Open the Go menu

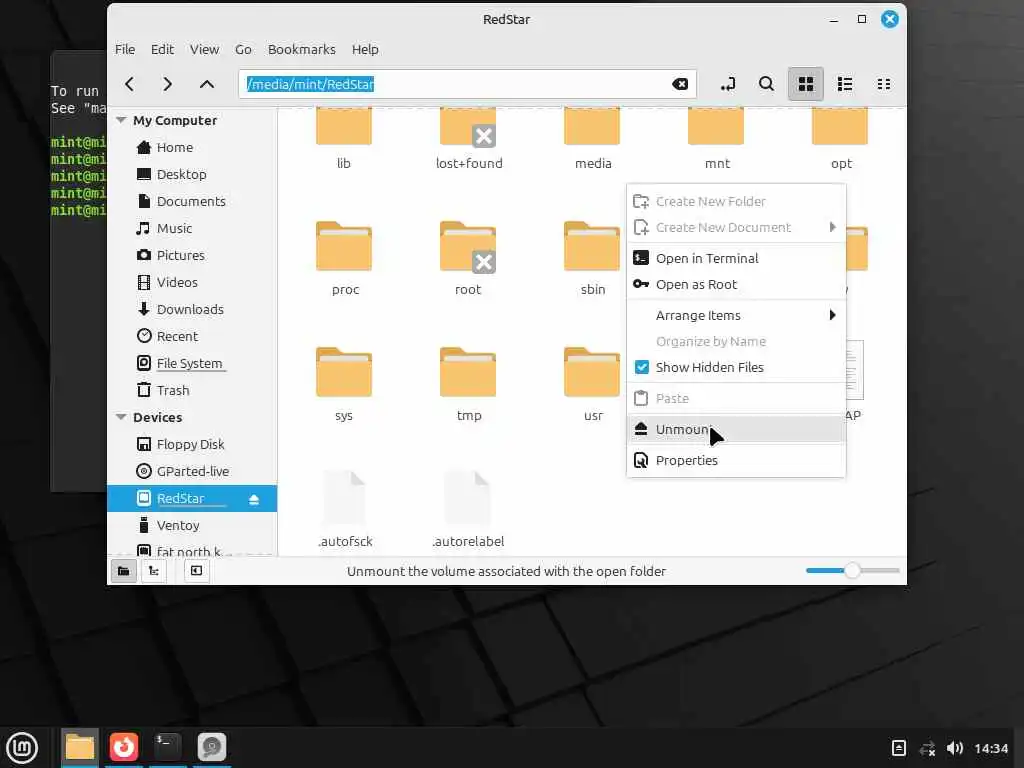point(243,50)
